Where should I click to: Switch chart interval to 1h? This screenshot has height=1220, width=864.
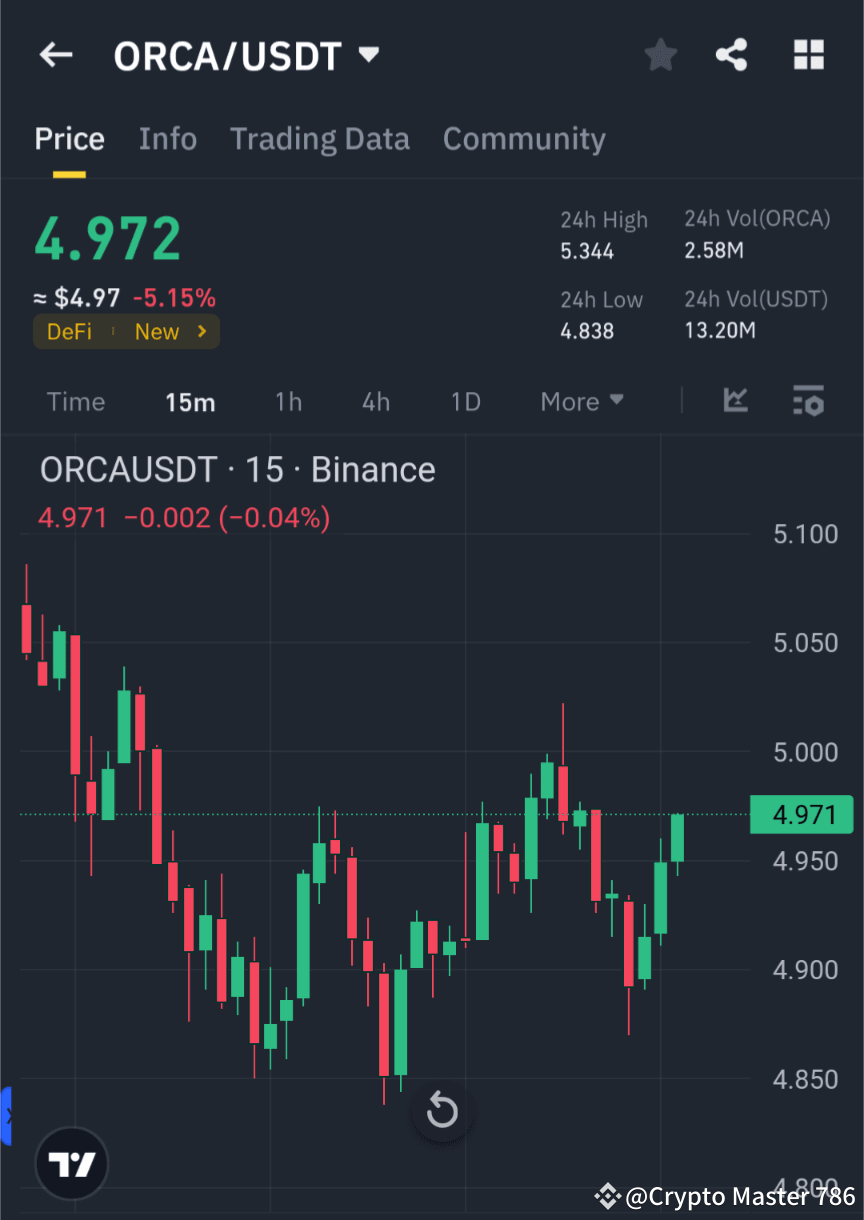pyautogui.click(x=288, y=401)
